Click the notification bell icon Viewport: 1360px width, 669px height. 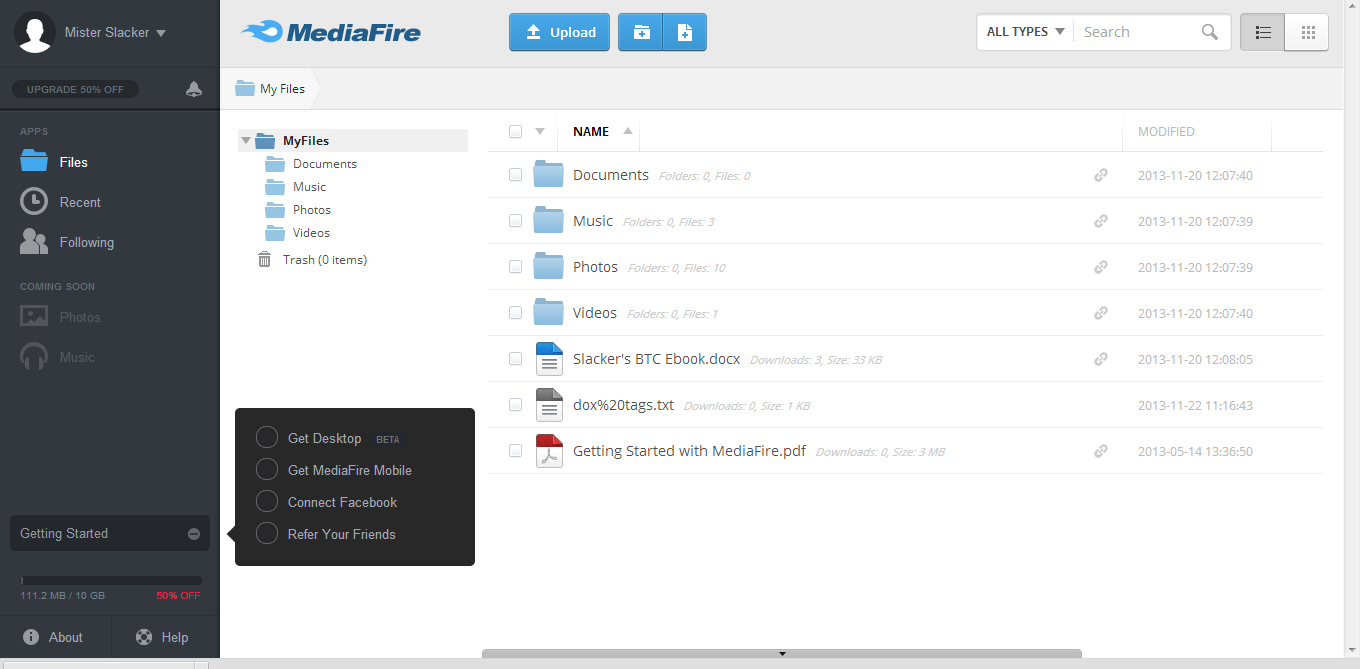[x=194, y=89]
